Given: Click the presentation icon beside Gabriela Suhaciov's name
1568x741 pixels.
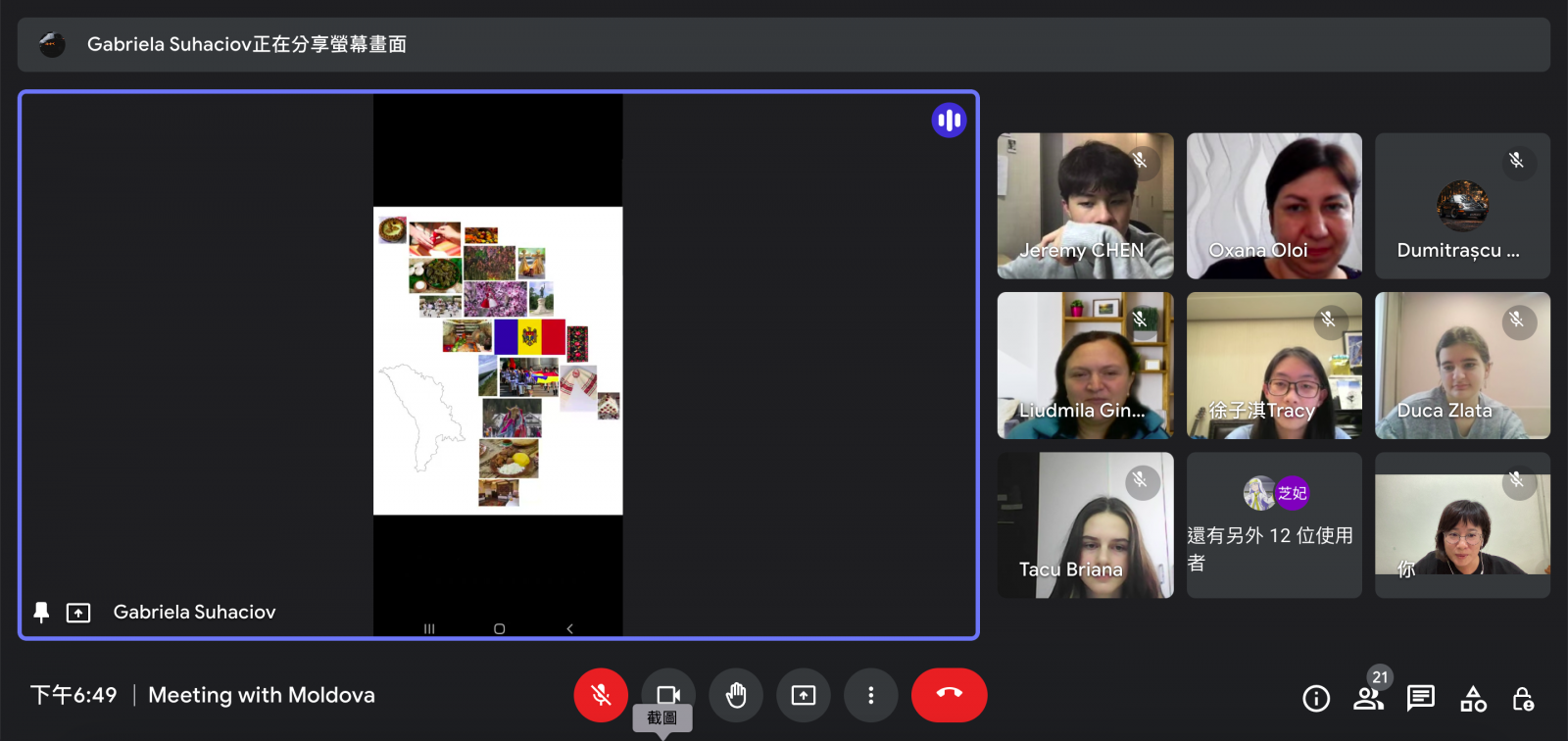Looking at the screenshot, I should click(78, 613).
